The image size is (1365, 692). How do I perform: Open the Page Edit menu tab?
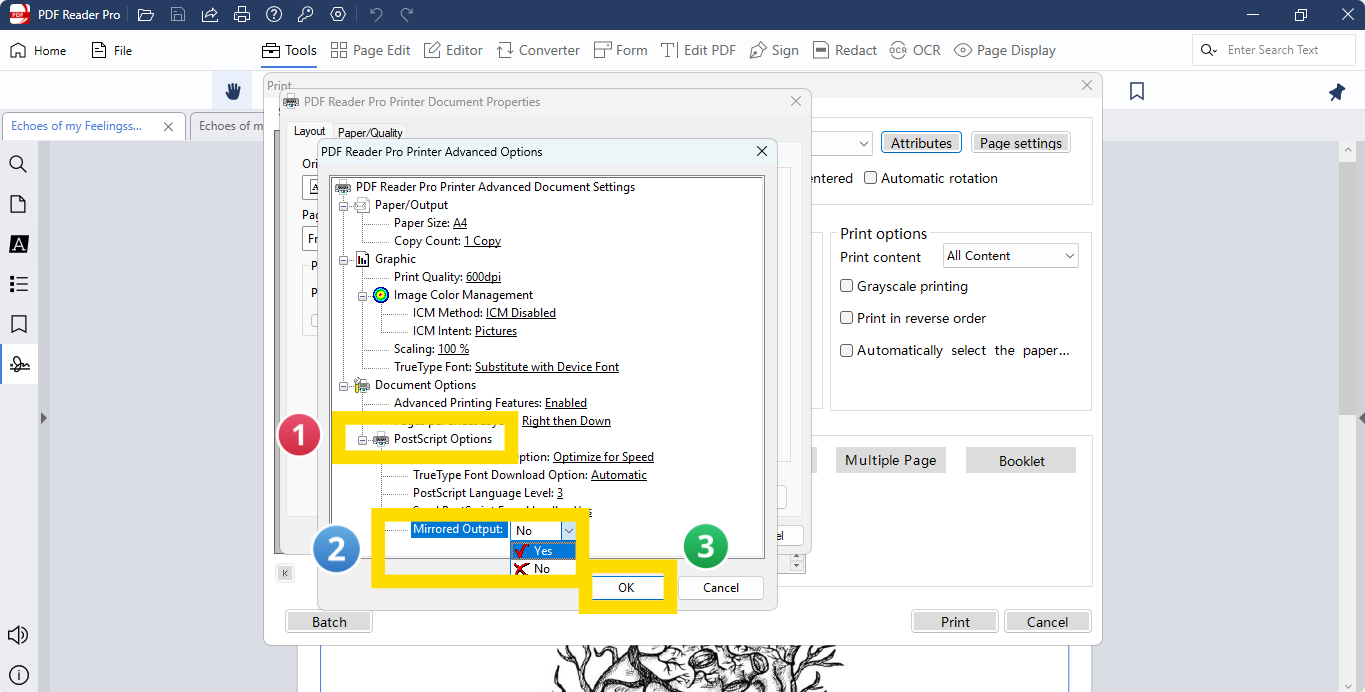(370, 50)
